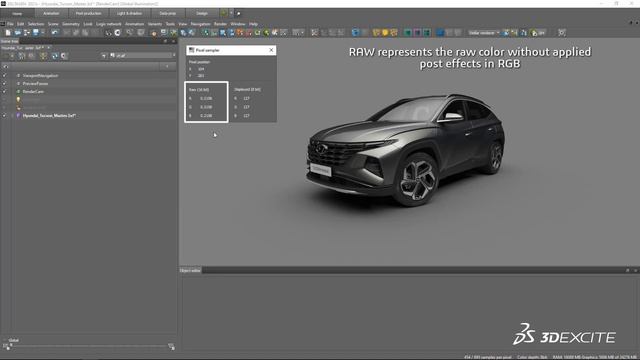Open the Help menu

(x=253, y=24)
